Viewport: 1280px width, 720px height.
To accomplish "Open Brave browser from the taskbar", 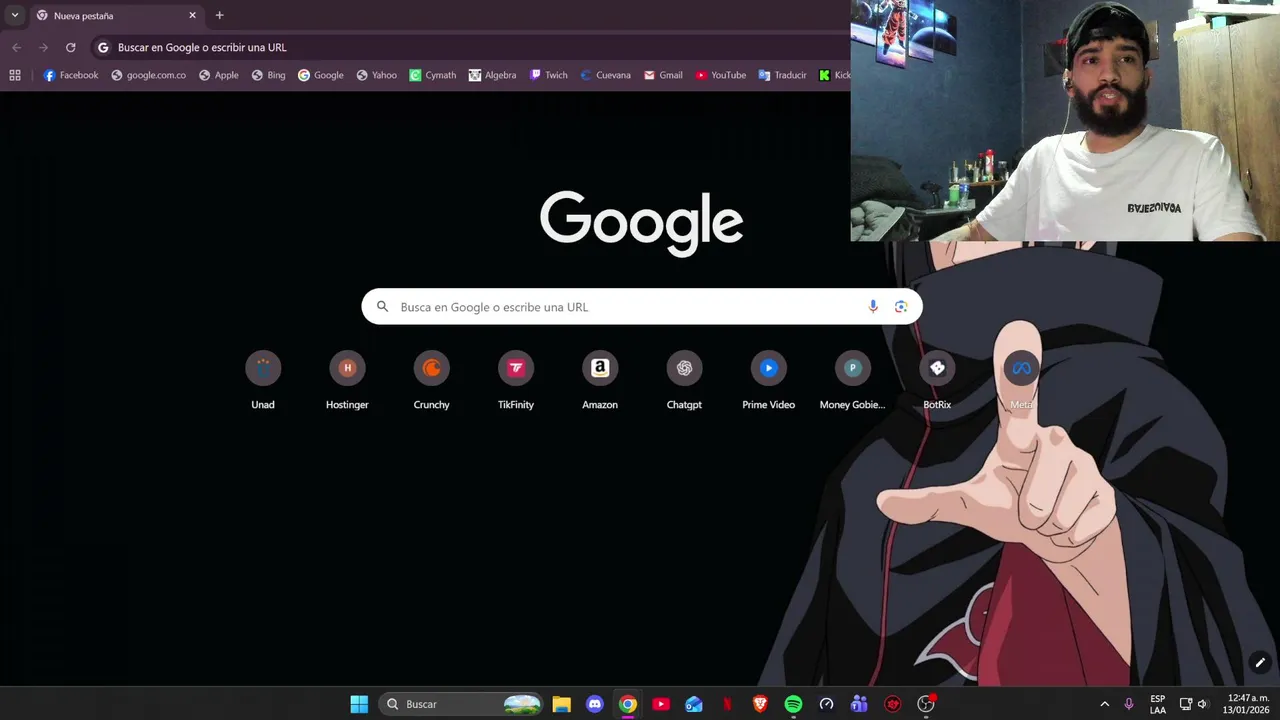I will [x=760, y=704].
